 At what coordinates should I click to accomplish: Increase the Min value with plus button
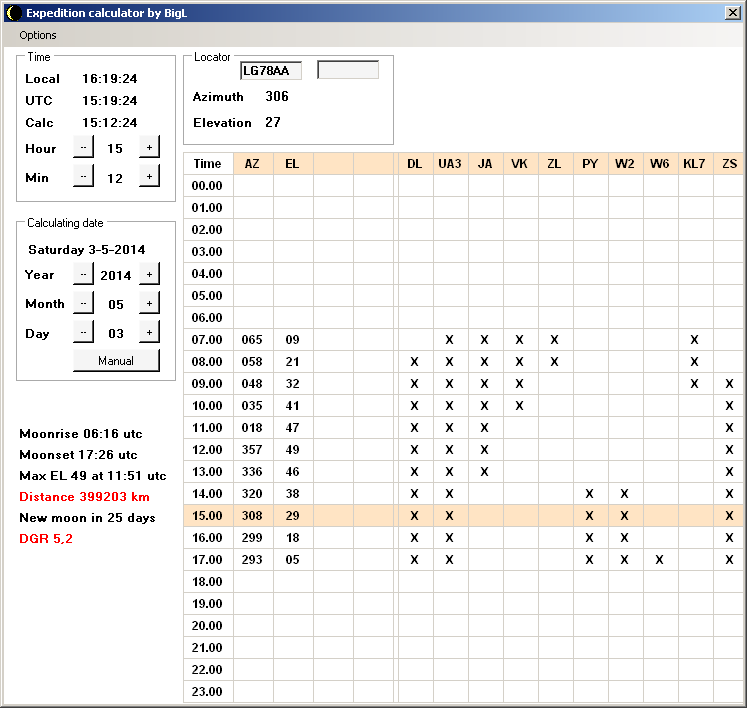(x=149, y=176)
